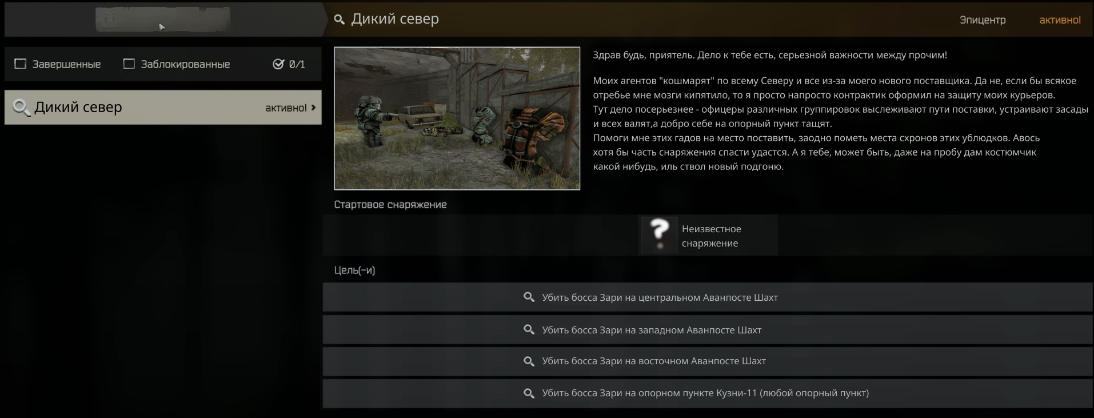Click the magnifier icon on the Дикий север list entry
Viewport: 1094px width, 418px height.
[22, 107]
